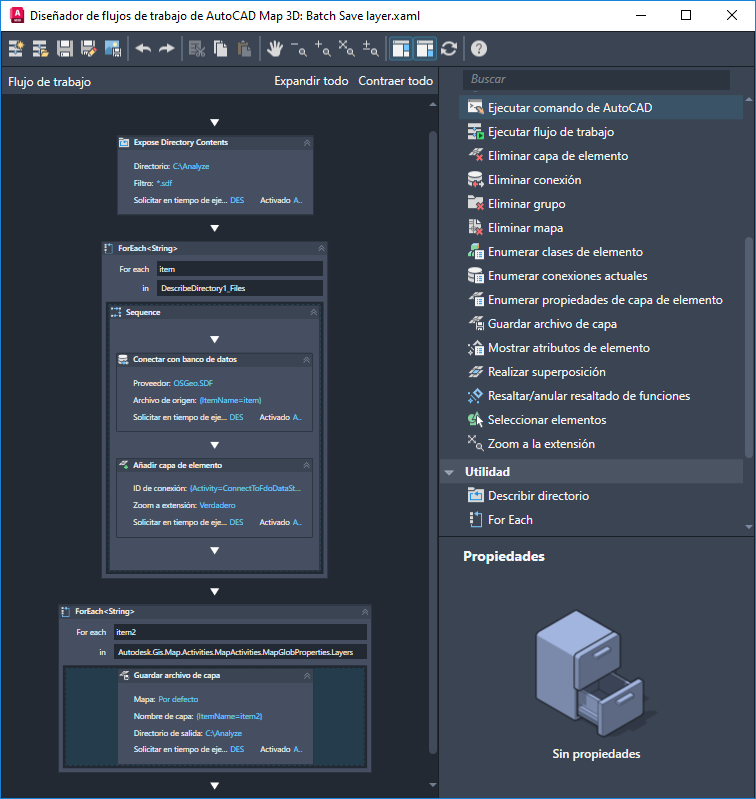Undo the last action

[x=143, y=49]
